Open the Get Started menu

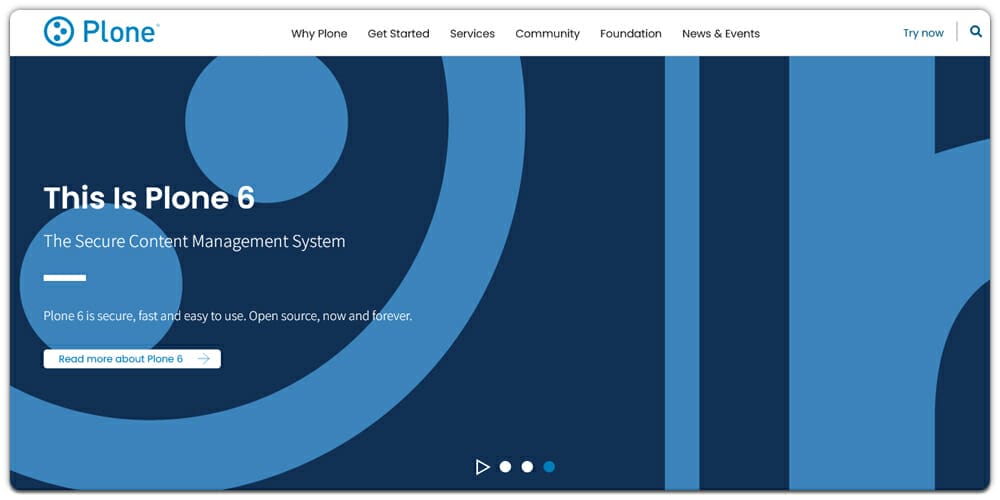coord(398,34)
